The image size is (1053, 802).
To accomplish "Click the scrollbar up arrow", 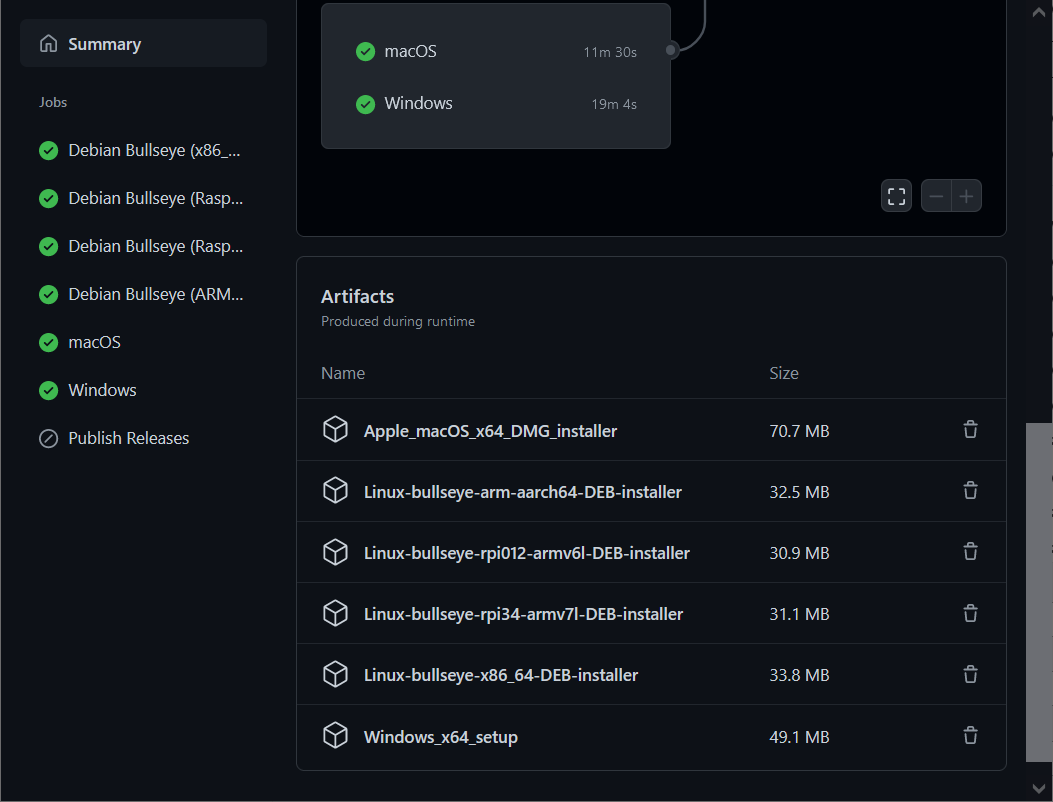I will click(1039, 13).
